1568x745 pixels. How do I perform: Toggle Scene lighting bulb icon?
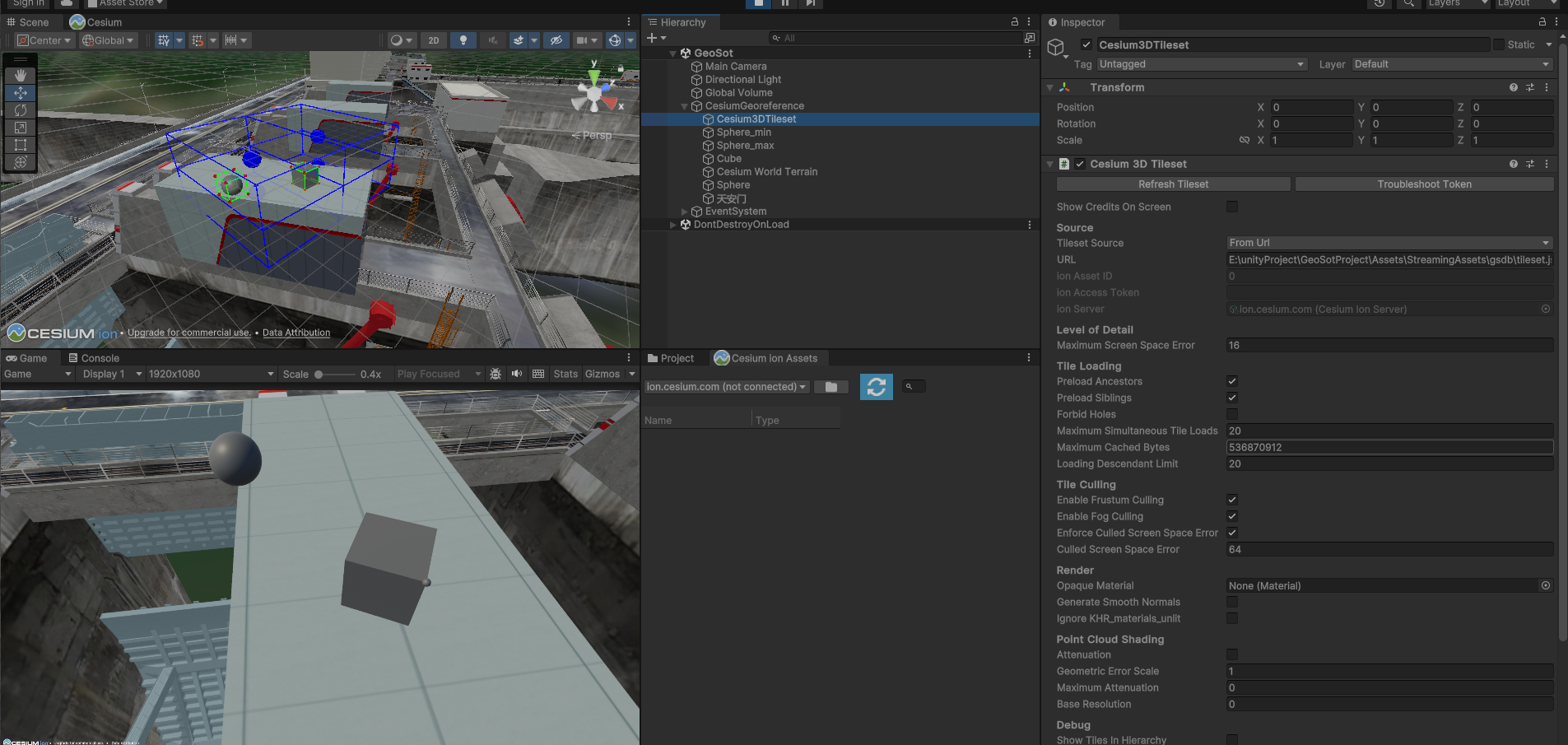(463, 40)
